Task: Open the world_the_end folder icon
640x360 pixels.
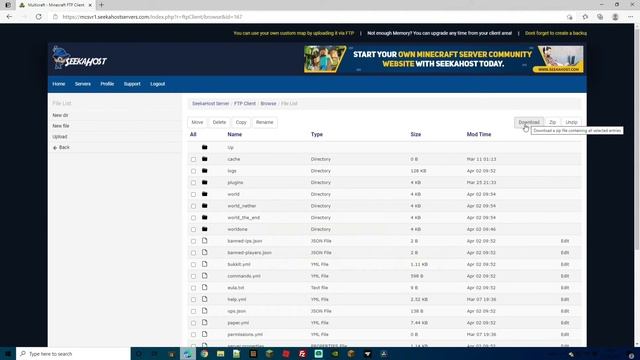Action: tap(204, 217)
